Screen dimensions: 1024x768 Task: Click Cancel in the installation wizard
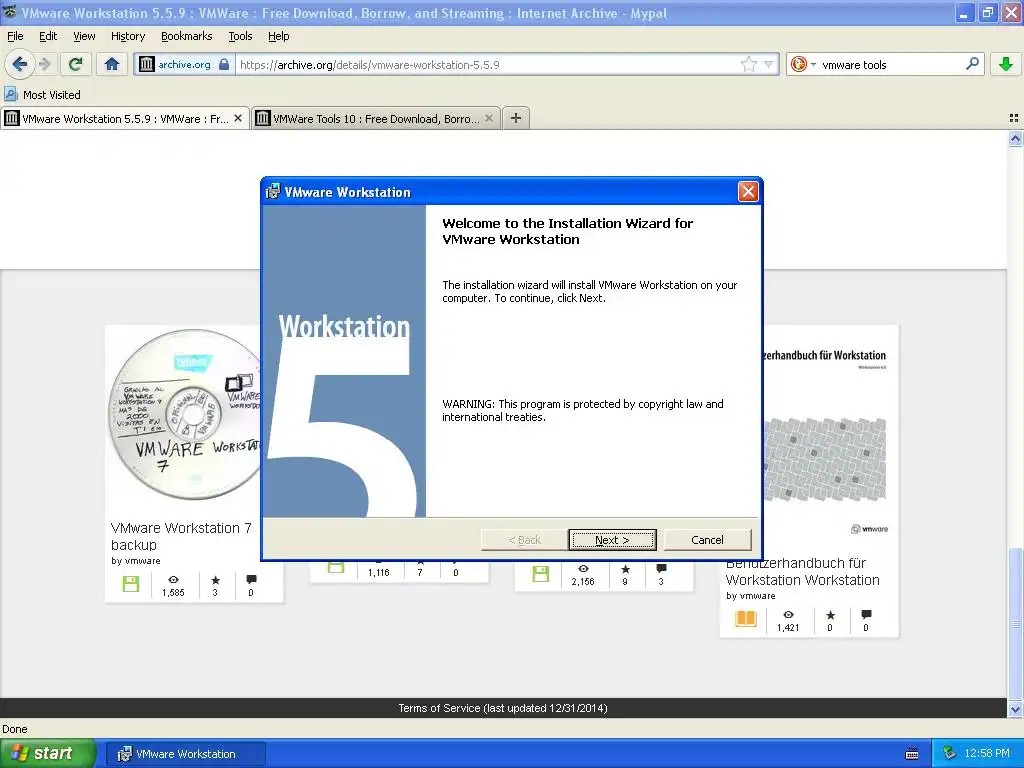click(707, 540)
